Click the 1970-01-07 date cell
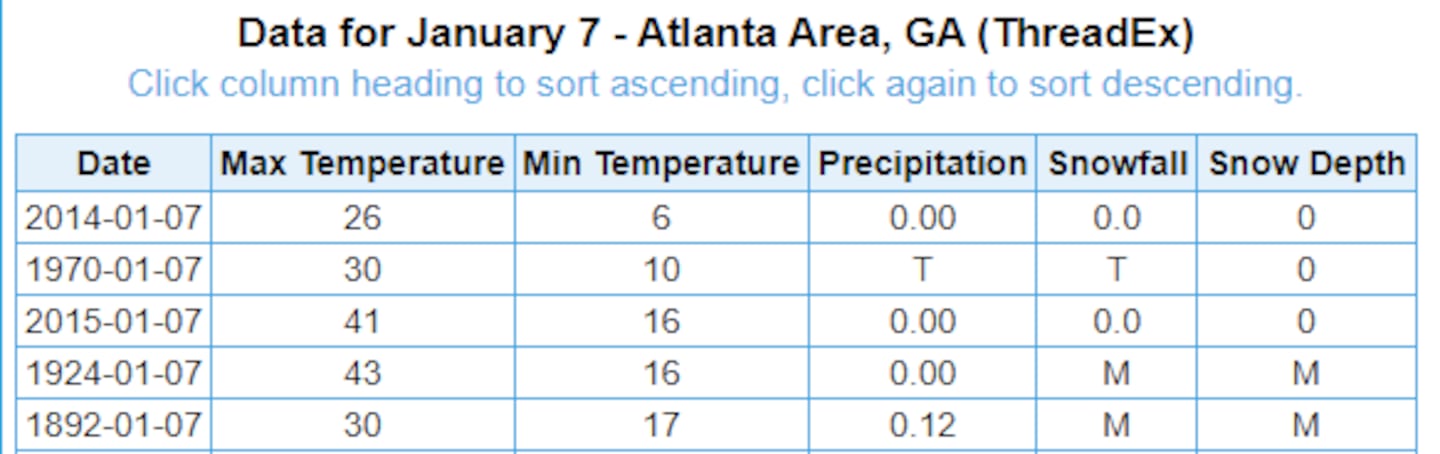The height and width of the screenshot is (454, 1440). [113, 269]
